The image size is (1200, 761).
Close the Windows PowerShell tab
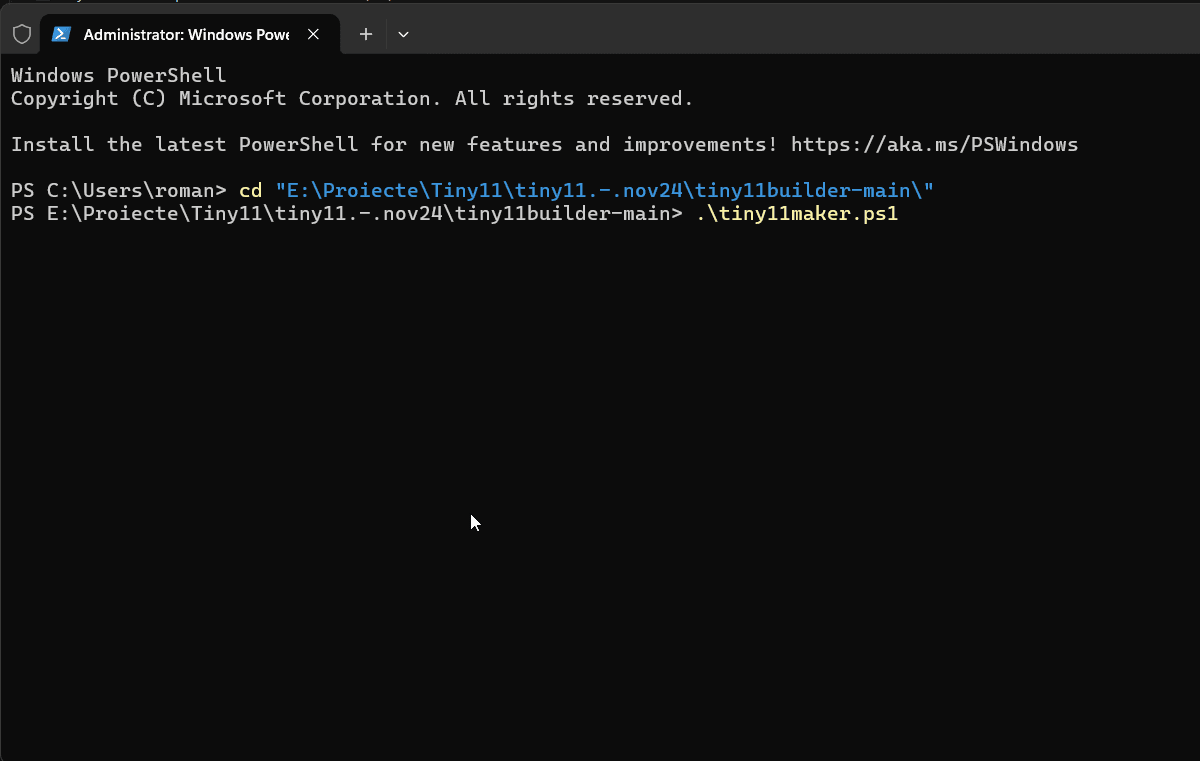pyautogui.click(x=313, y=34)
